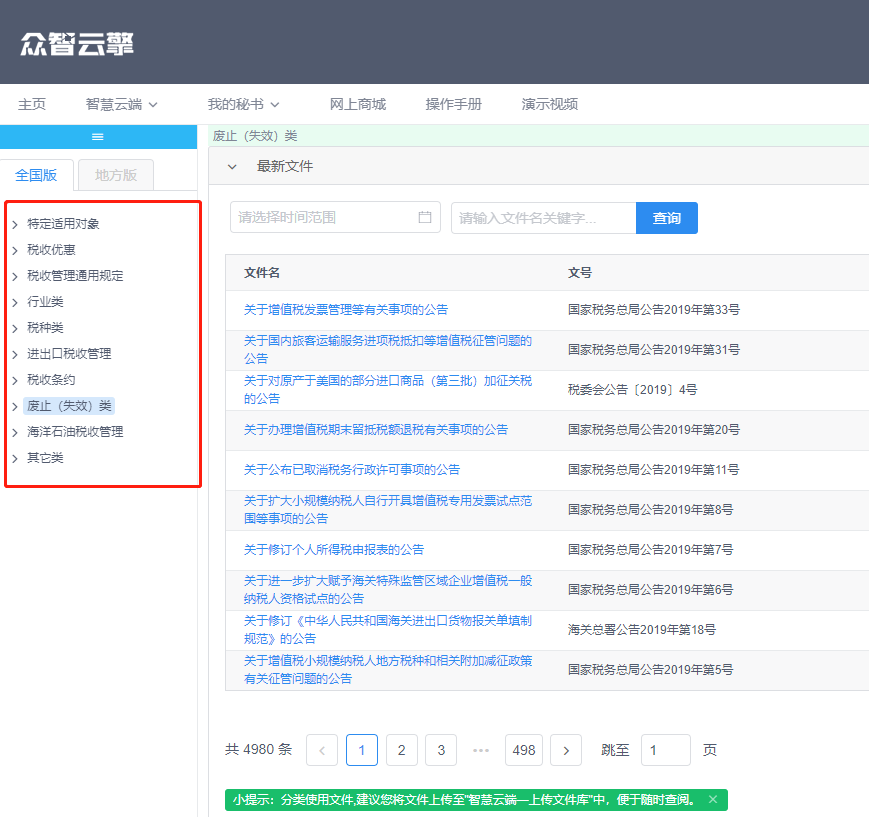Expand the 税收优惠 tree node
Viewport: 869px width, 817px height.
coord(15,251)
